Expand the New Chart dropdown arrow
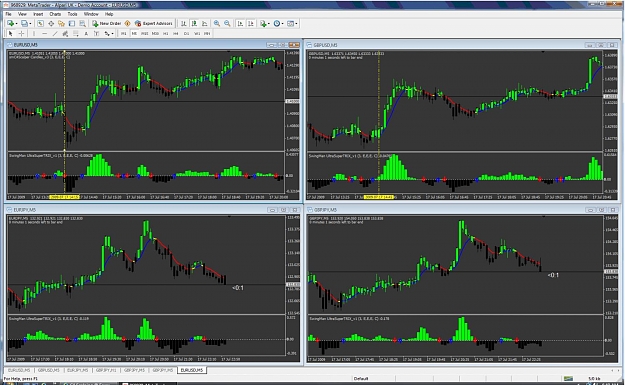The height and width of the screenshot is (385, 625). click(16, 24)
